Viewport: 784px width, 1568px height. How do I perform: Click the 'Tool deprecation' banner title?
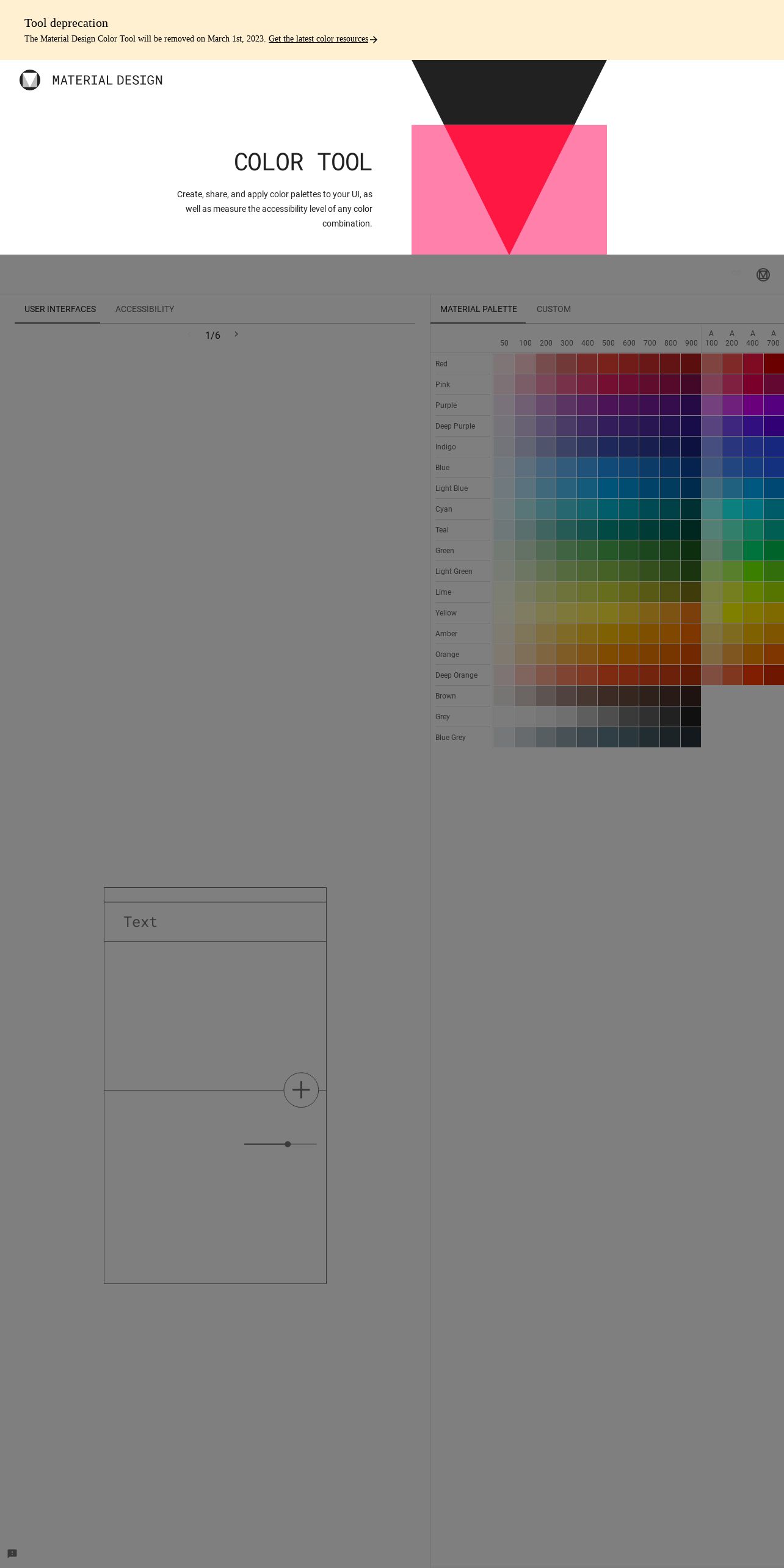[66, 23]
